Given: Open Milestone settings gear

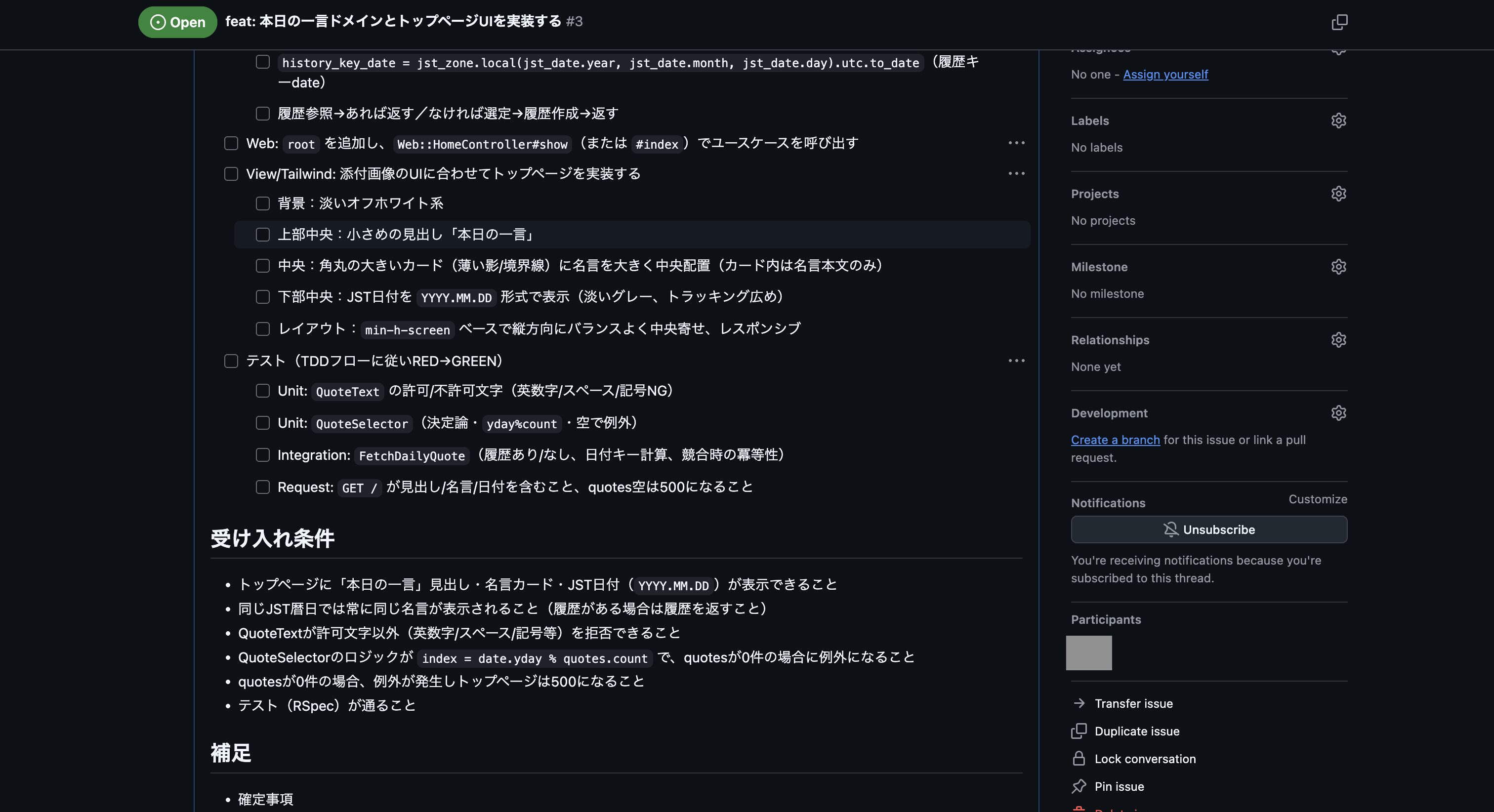Looking at the screenshot, I should click(x=1338, y=267).
